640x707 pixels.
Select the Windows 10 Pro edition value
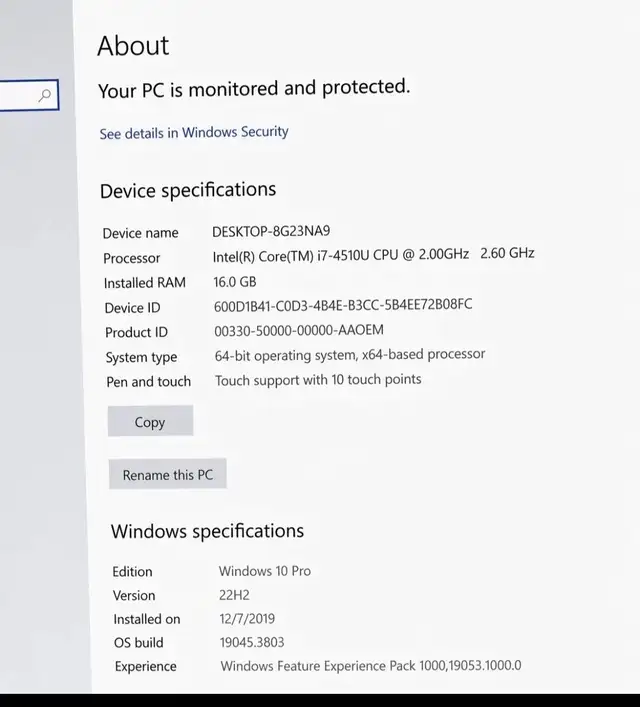[265, 571]
